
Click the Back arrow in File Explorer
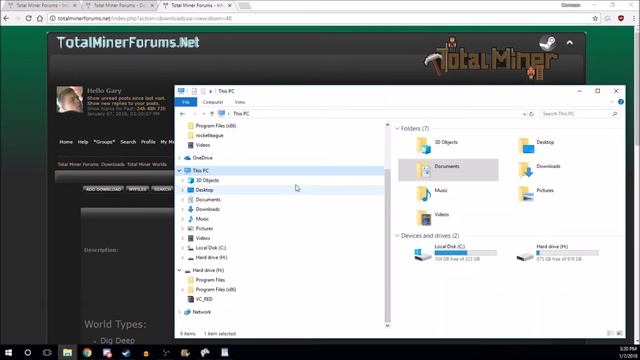click(182, 114)
